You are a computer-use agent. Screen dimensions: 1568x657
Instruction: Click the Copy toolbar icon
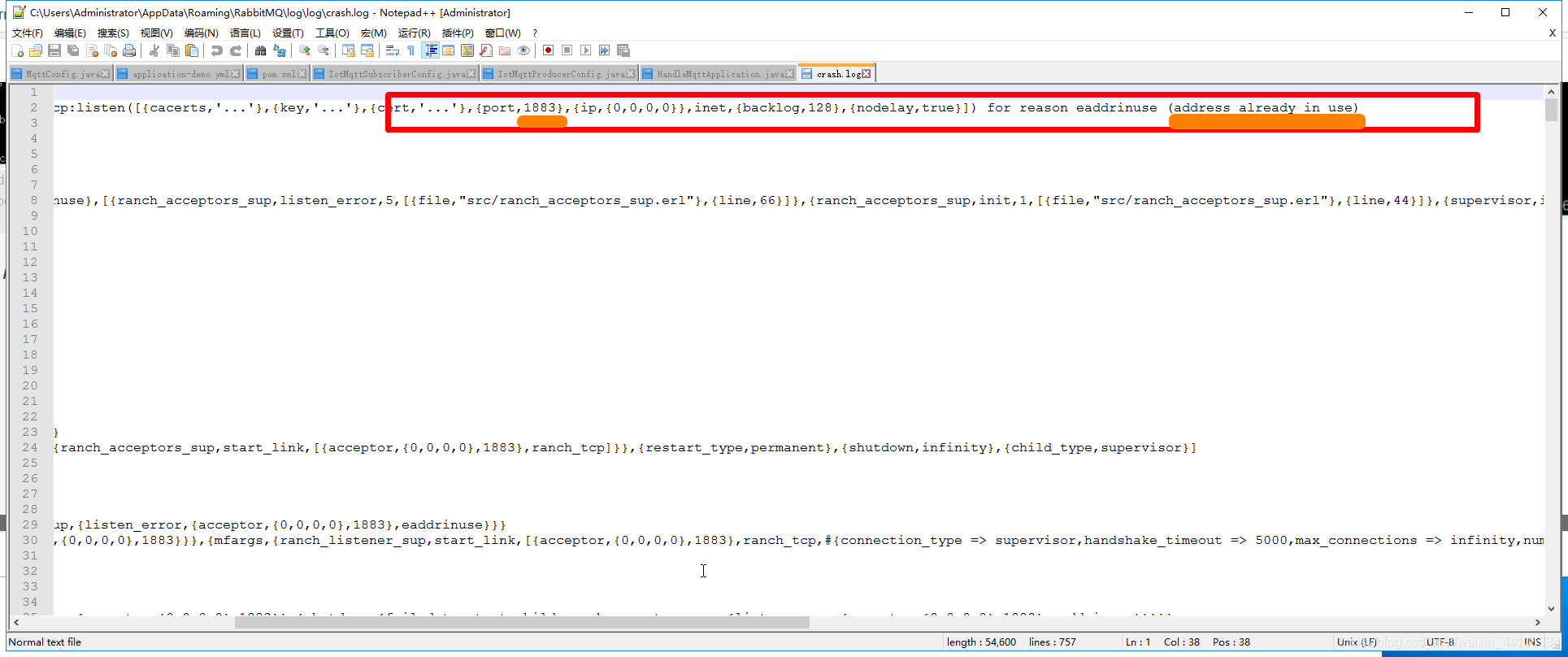pyautogui.click(x=172, y=50)
